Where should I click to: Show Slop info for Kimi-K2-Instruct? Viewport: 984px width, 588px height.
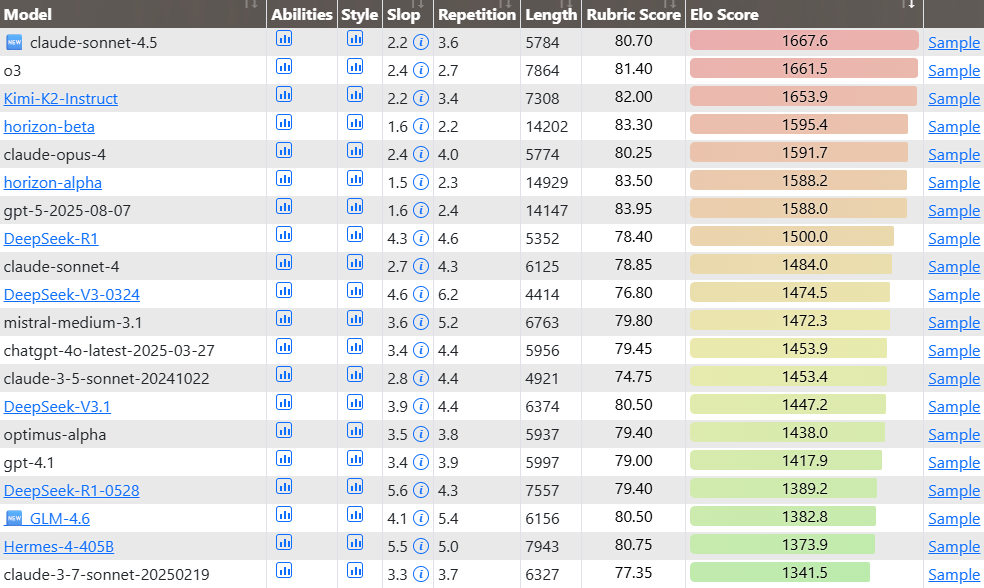click(x=421, y=99)
